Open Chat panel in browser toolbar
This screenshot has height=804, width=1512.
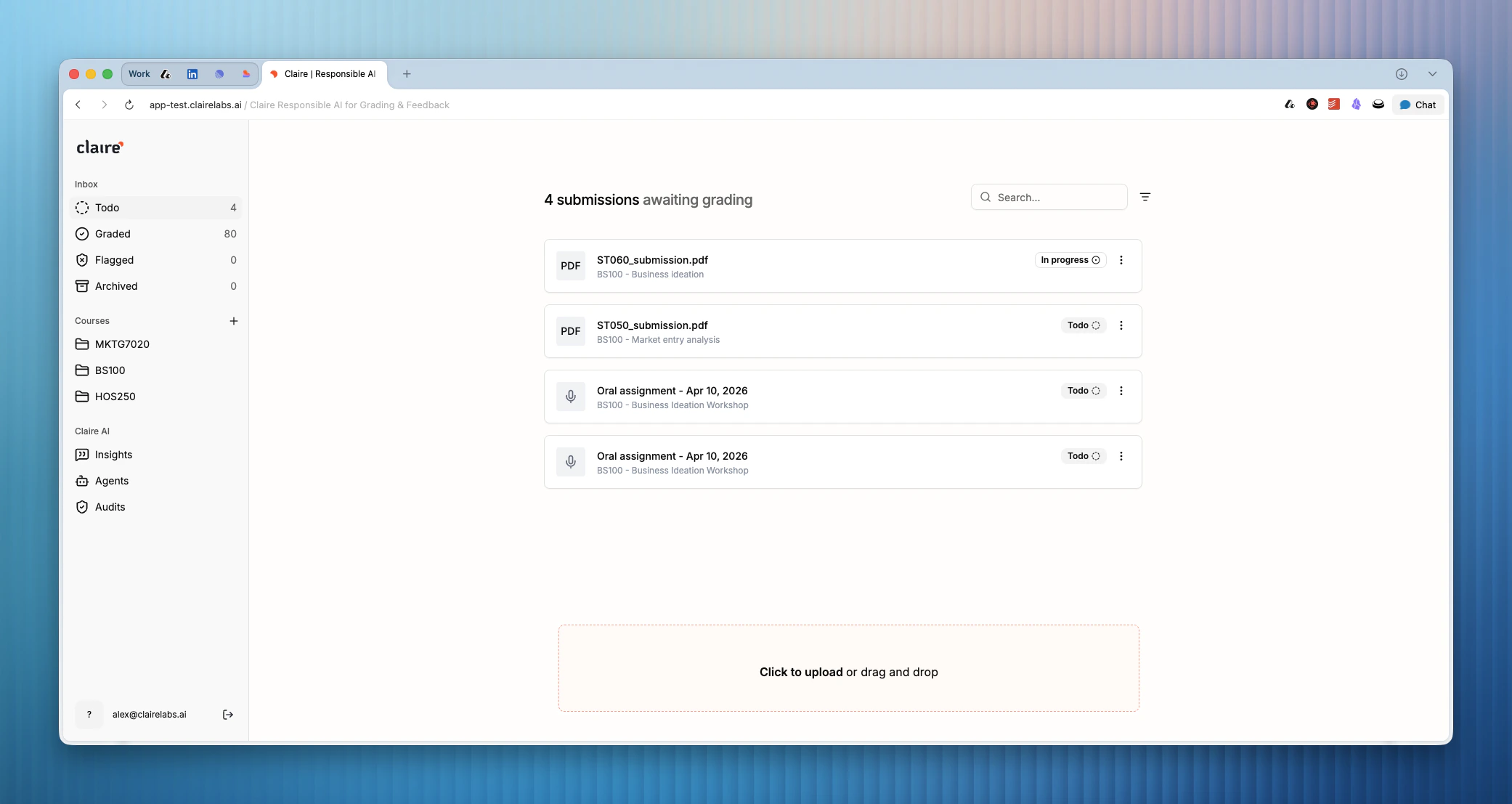pyautogui.click(x=1418, y=105)
